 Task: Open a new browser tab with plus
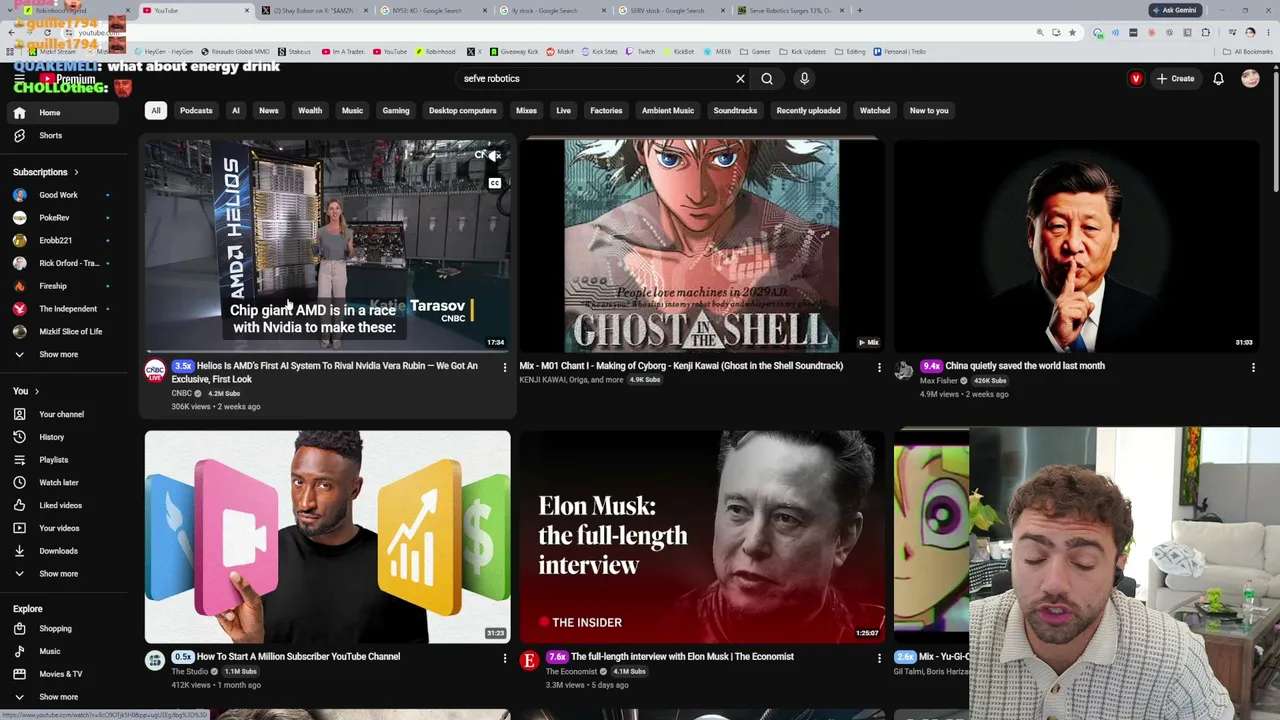[859, 11]
